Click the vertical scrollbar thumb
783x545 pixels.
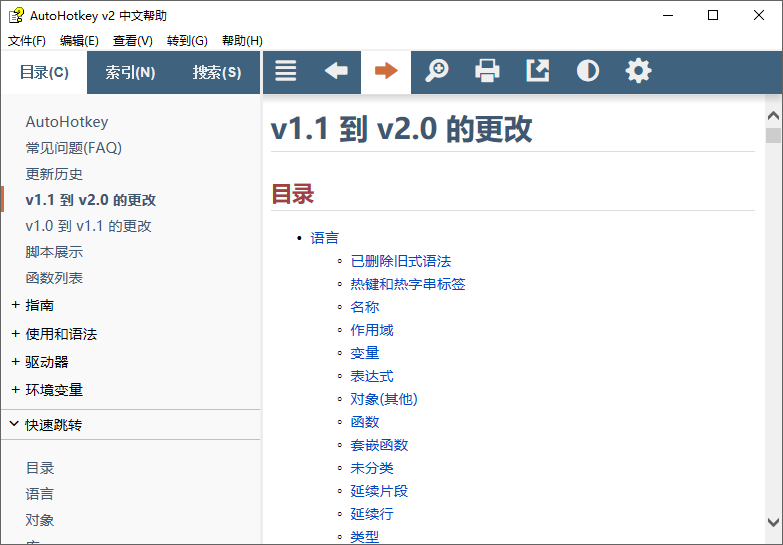773,135
